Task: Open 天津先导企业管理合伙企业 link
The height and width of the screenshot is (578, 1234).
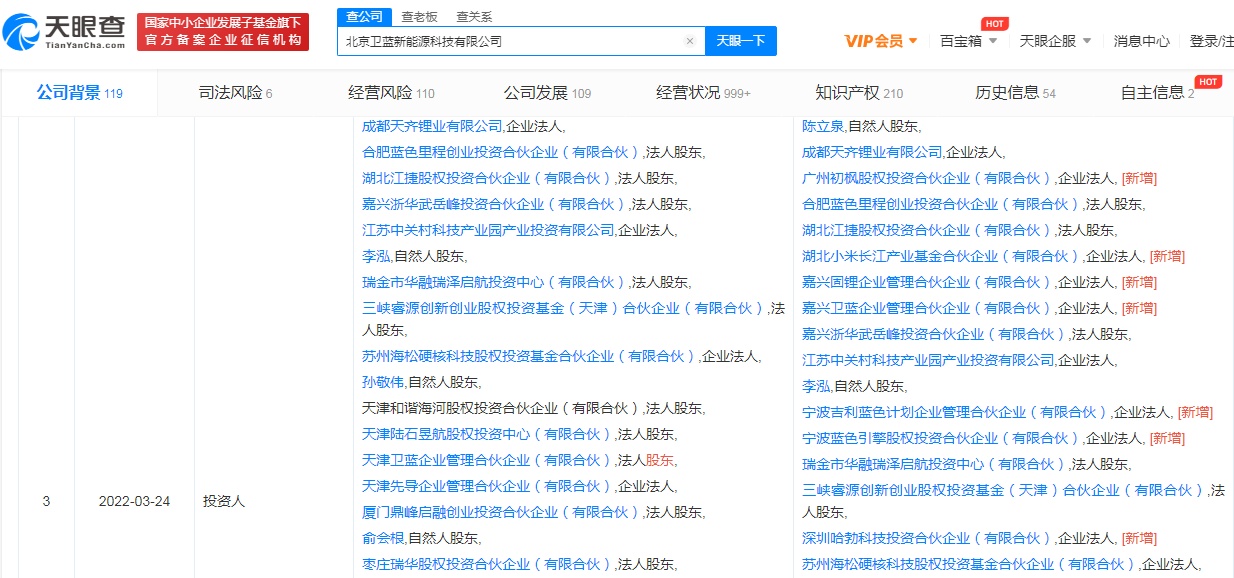Action: [488, 486]
